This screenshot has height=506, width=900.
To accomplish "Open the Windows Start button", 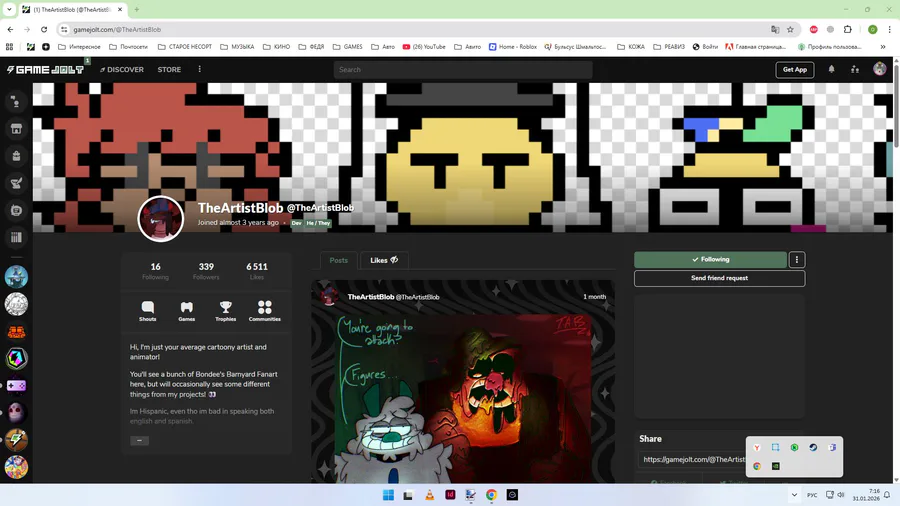I will click(388, 495).
